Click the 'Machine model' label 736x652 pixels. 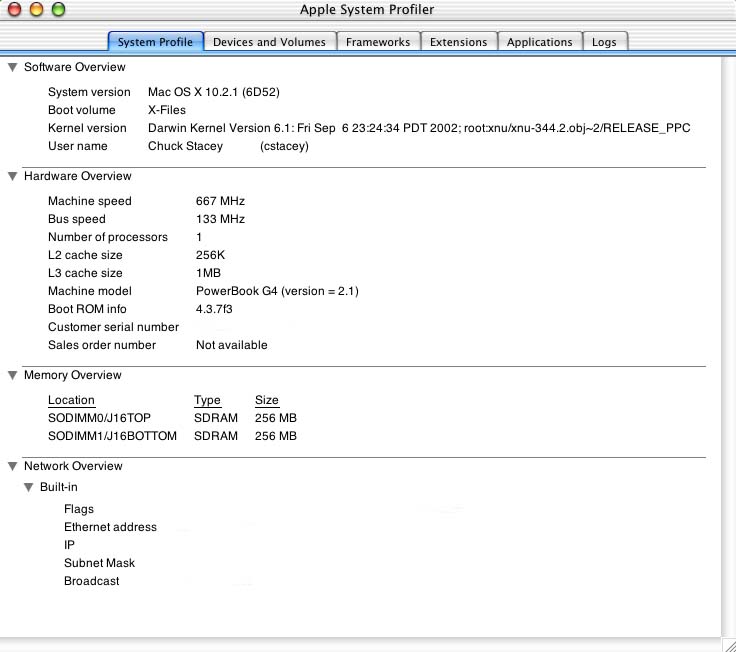click(x=90, y=291)
